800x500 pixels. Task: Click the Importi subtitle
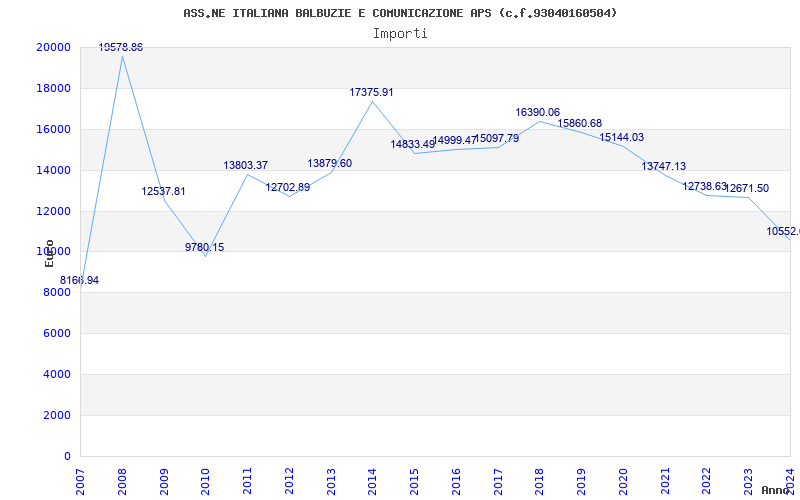tap(400, 33)
